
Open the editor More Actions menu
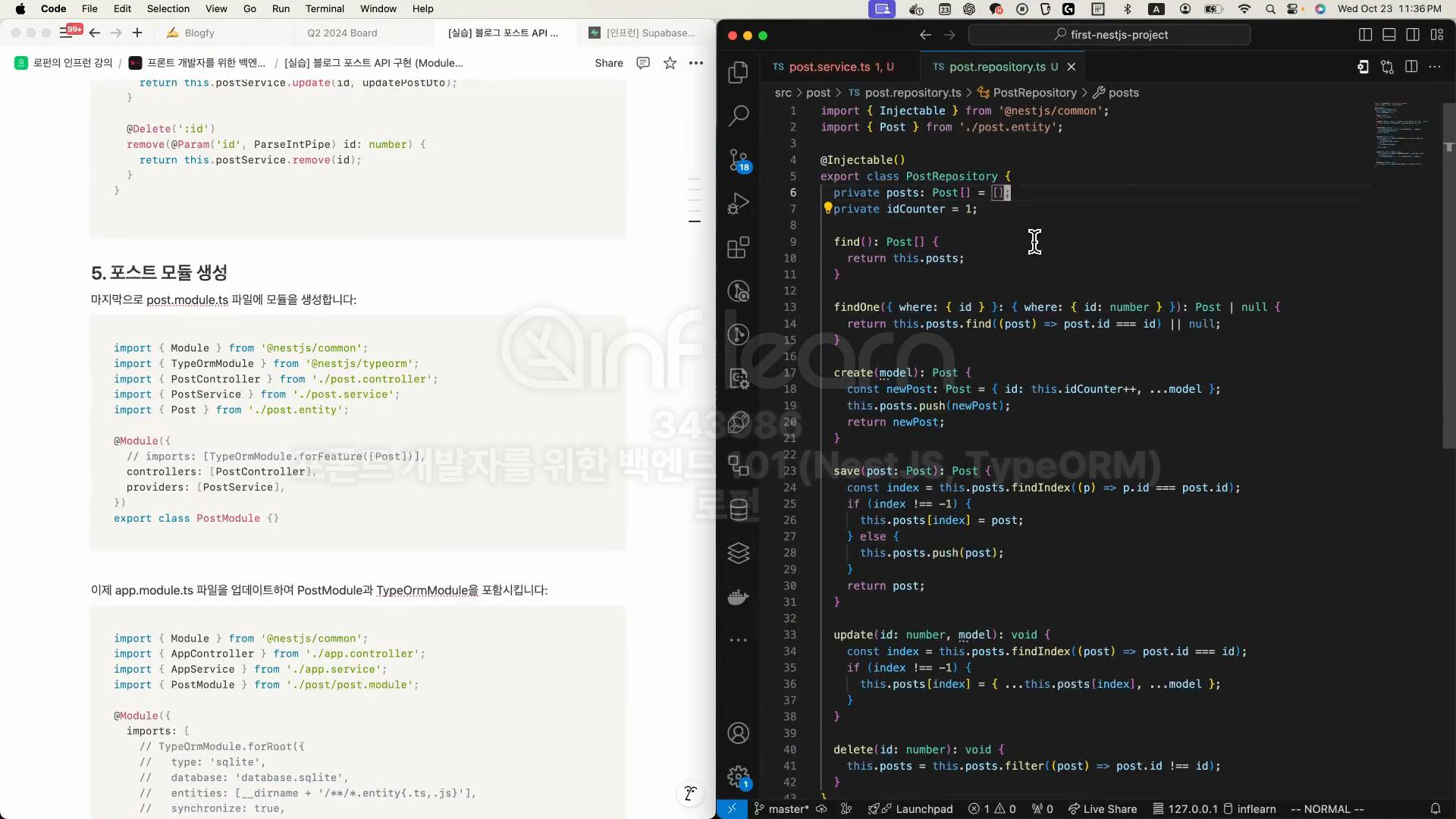(1435, 67)
